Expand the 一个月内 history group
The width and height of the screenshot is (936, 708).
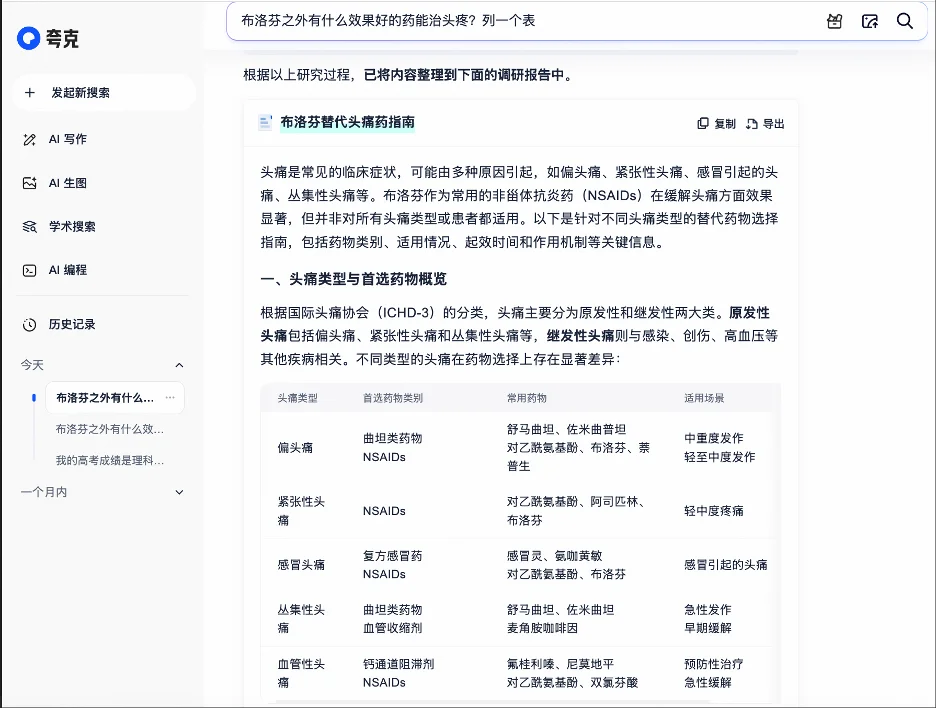[x=179, y=492]
